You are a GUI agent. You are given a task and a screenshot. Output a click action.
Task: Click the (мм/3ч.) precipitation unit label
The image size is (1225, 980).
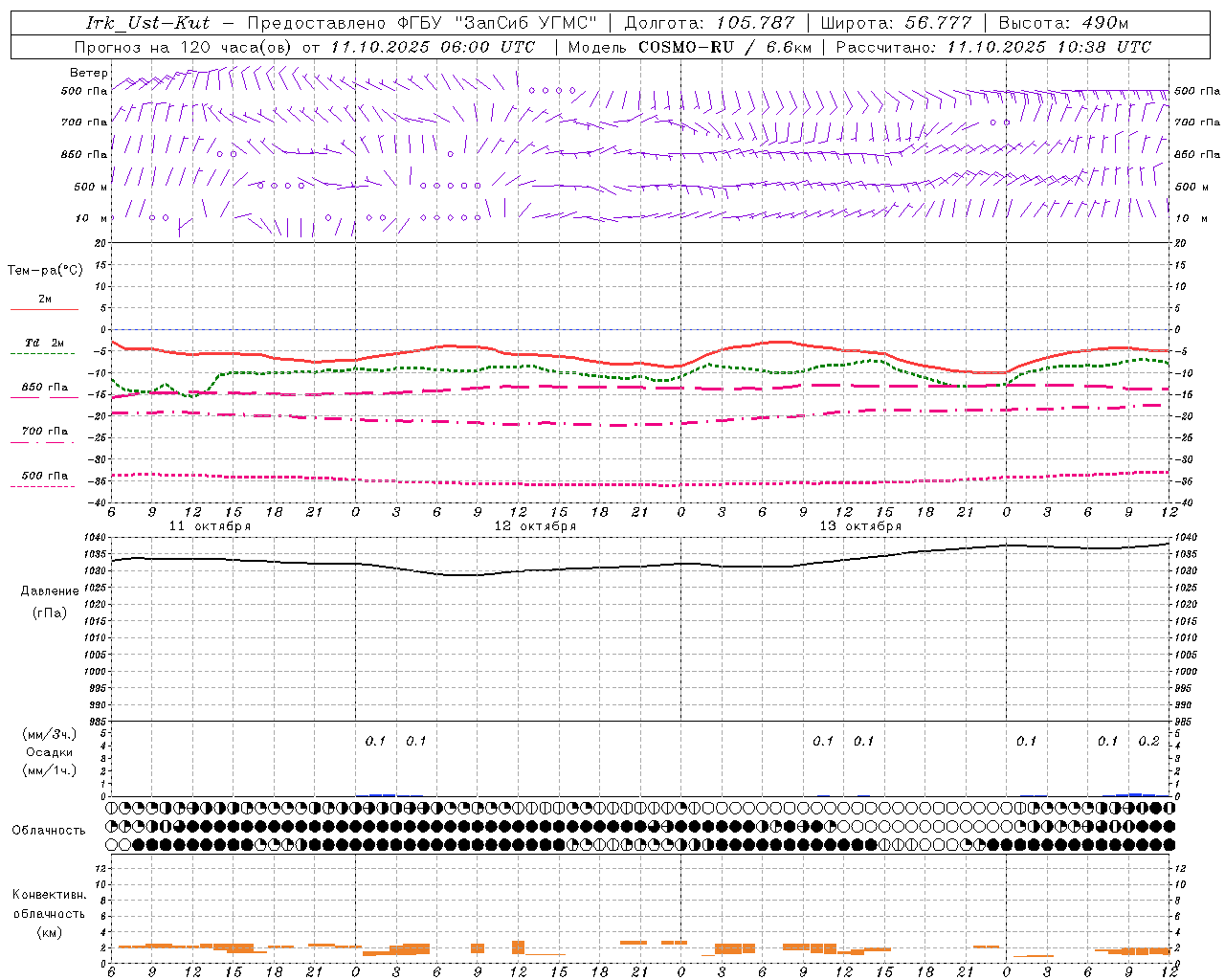click(50, 734)
